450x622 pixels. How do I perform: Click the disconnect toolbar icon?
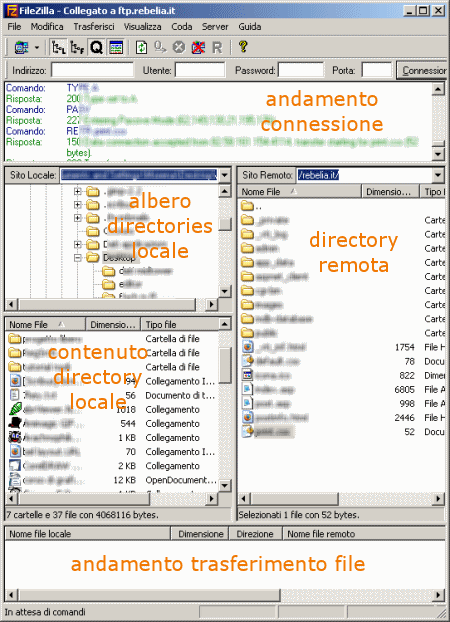point(198,48)
